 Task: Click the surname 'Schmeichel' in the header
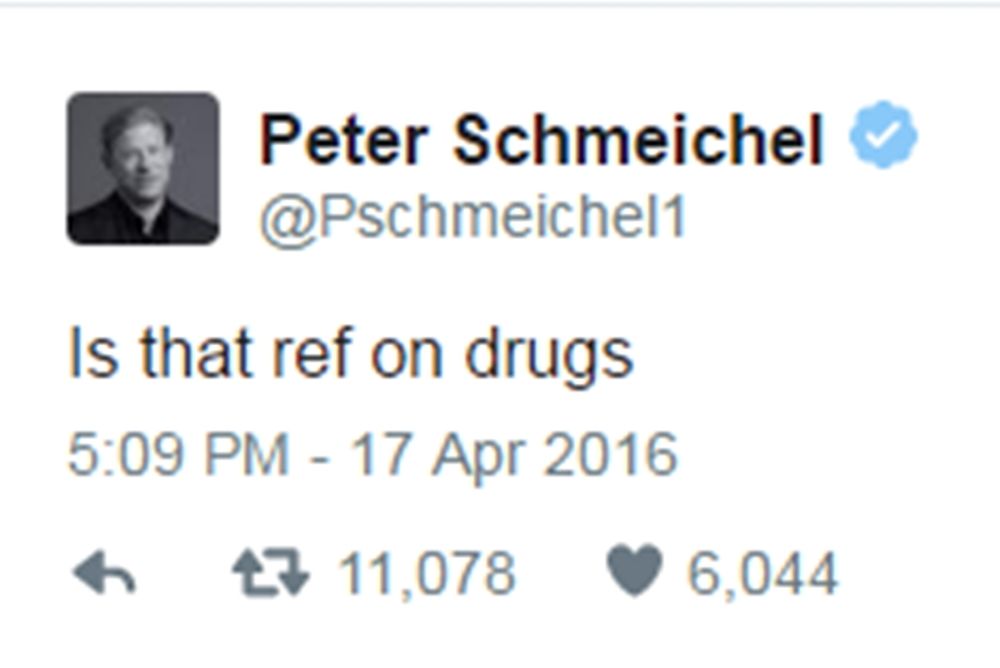pyautogui.click(x=639, y=140)
